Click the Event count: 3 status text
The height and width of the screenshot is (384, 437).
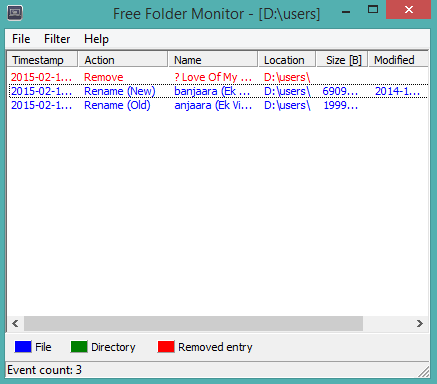point(44,370)
